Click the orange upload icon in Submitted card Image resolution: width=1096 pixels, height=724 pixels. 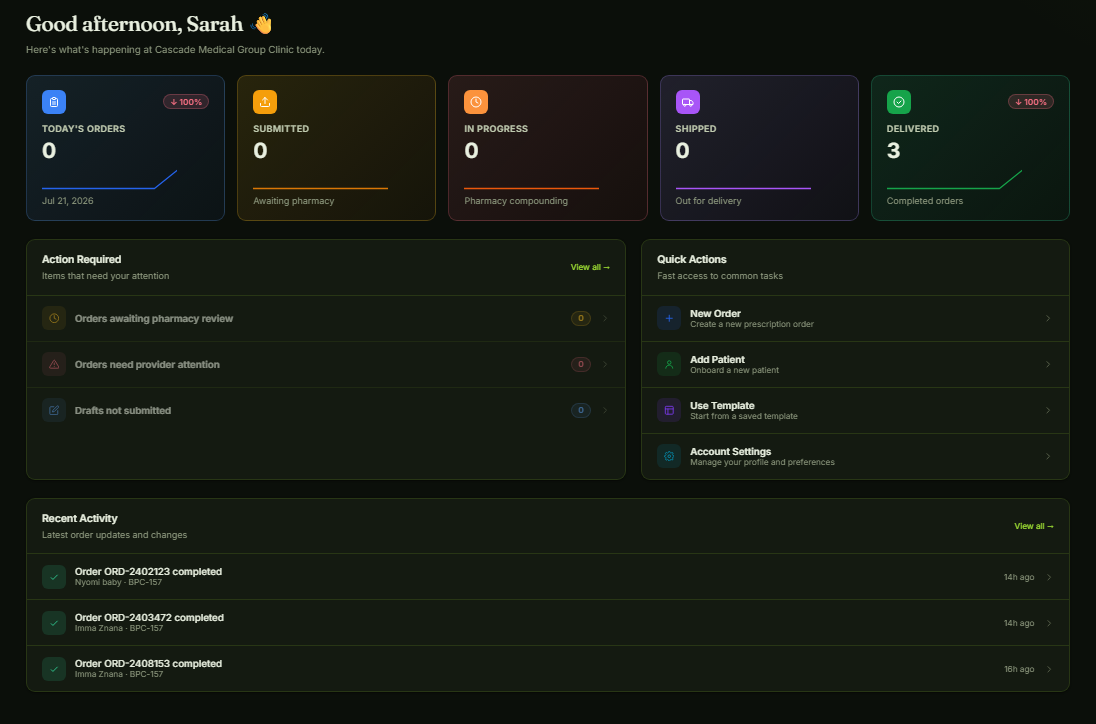point(265,102)
